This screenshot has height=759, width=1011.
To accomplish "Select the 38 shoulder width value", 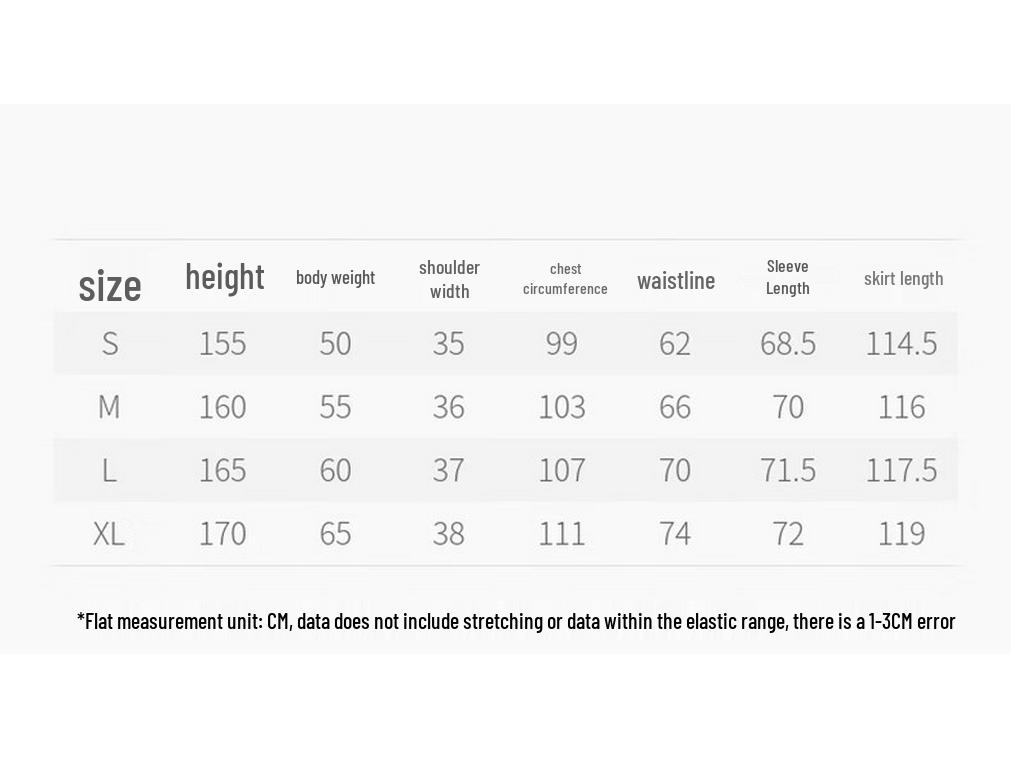I will (x=448, y=534).
